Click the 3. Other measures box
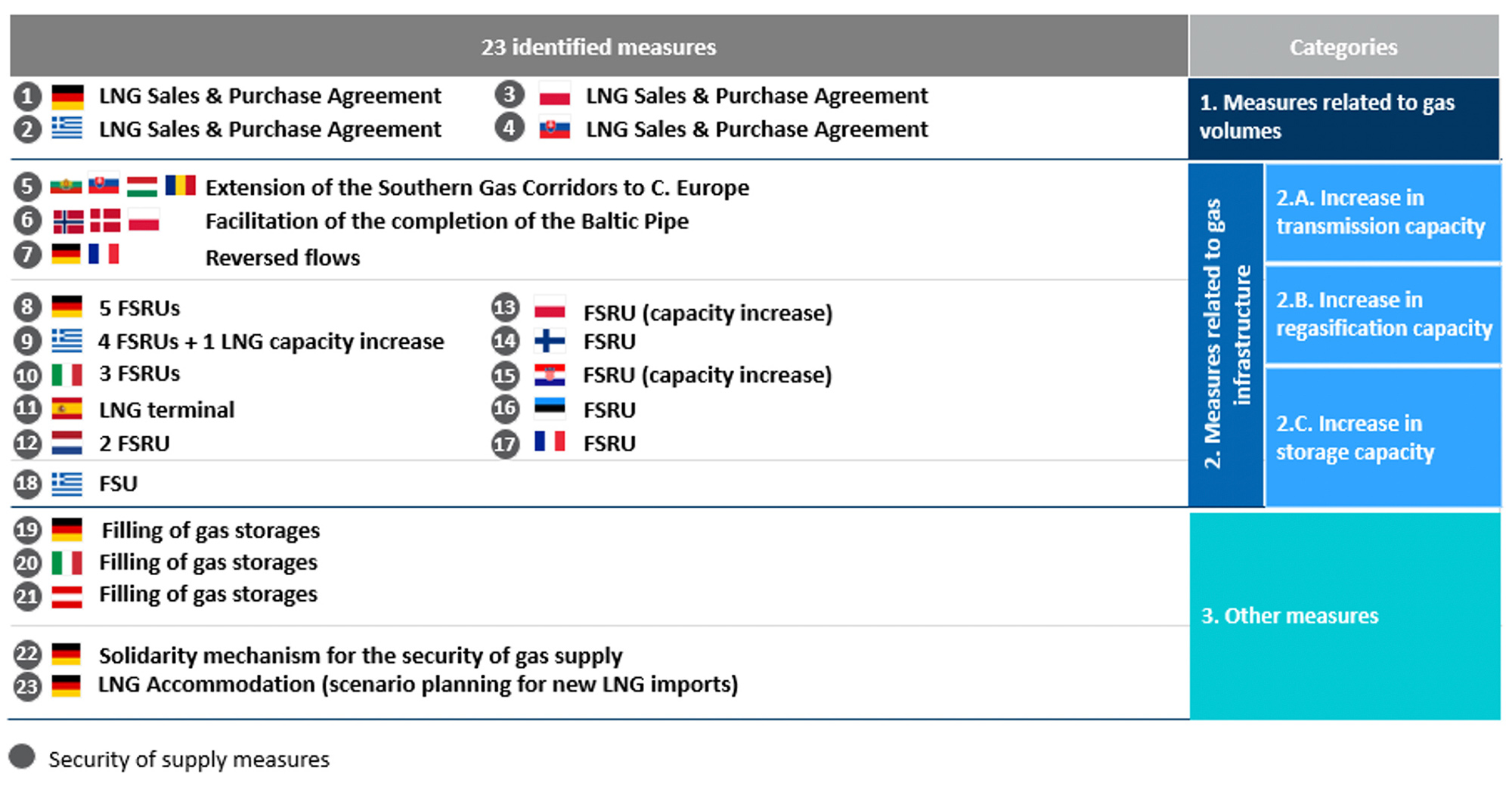 coord(1344,616)
